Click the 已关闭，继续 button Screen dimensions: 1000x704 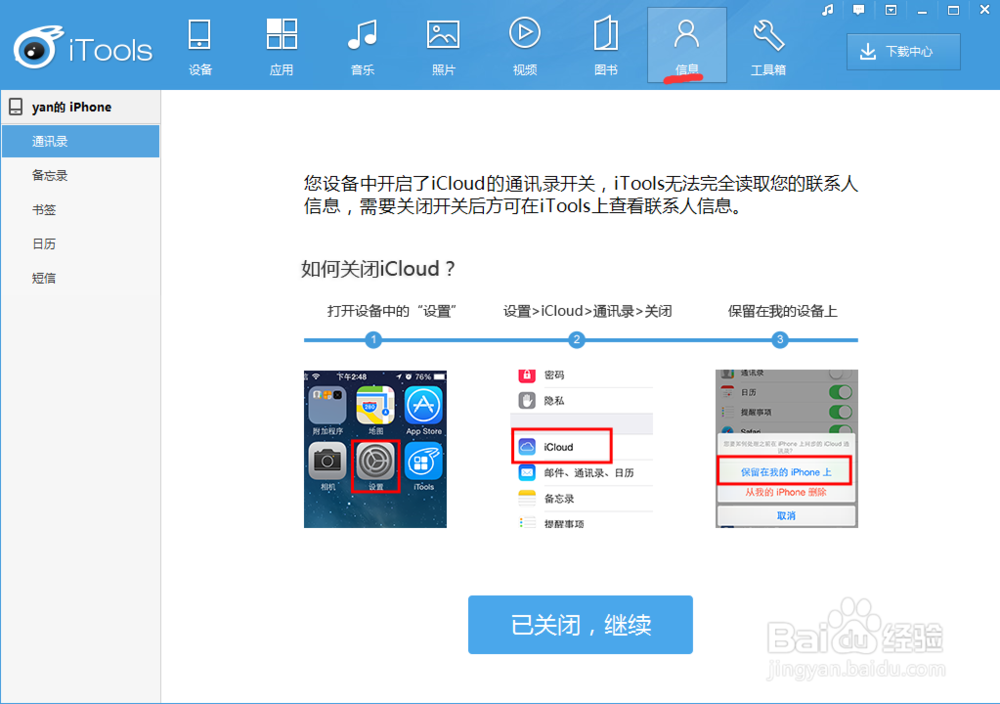pos(580,624)
